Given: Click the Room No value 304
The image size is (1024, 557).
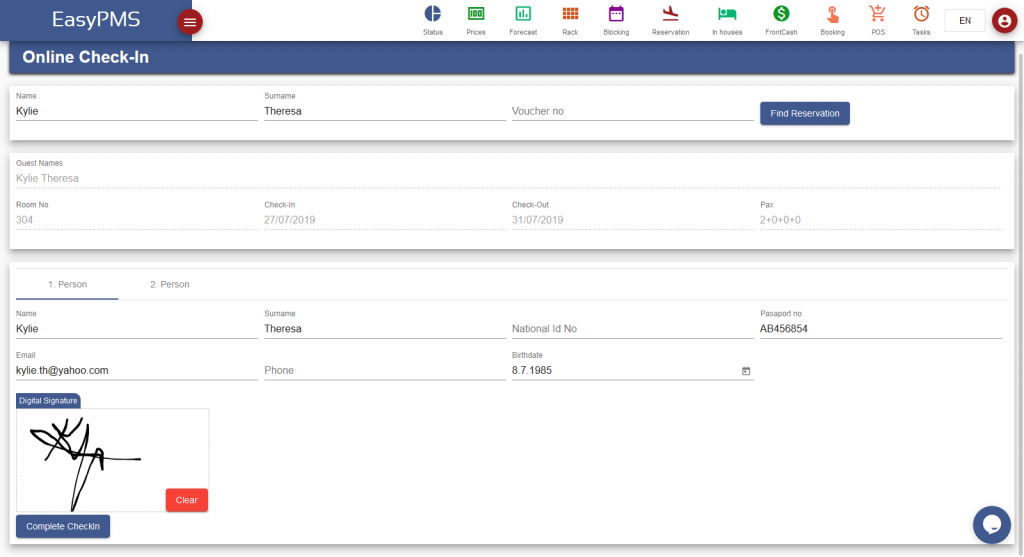Looking at the screenshot, I should pyautogui.click(x=24, y=220).
